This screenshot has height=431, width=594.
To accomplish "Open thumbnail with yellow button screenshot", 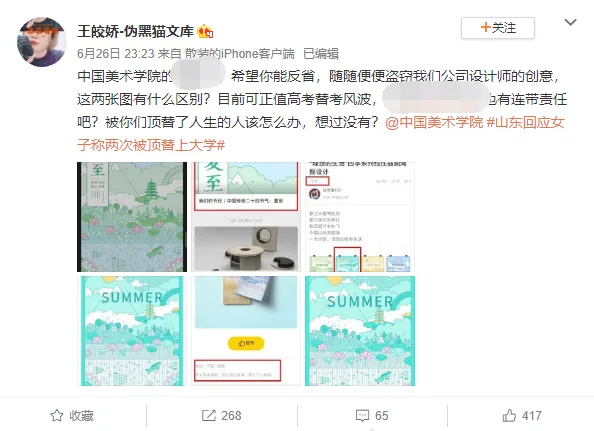I will (x=246, y=331).
